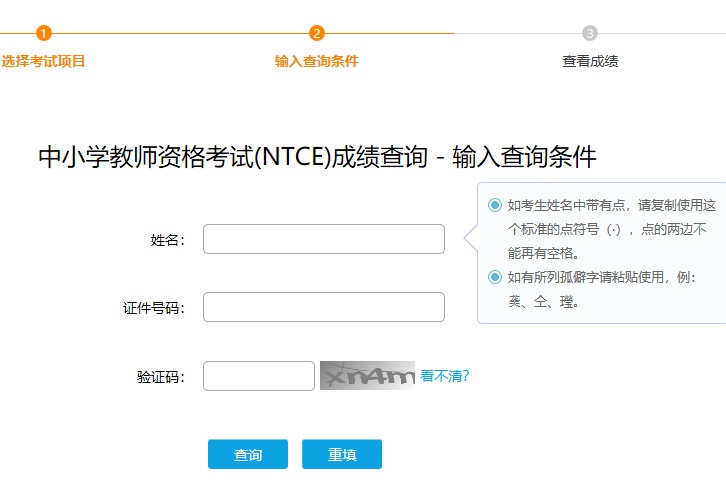This screenshot has width=726, height=487.
Task: Go to the 选择考试项目 step label
Action: point(43,61)
